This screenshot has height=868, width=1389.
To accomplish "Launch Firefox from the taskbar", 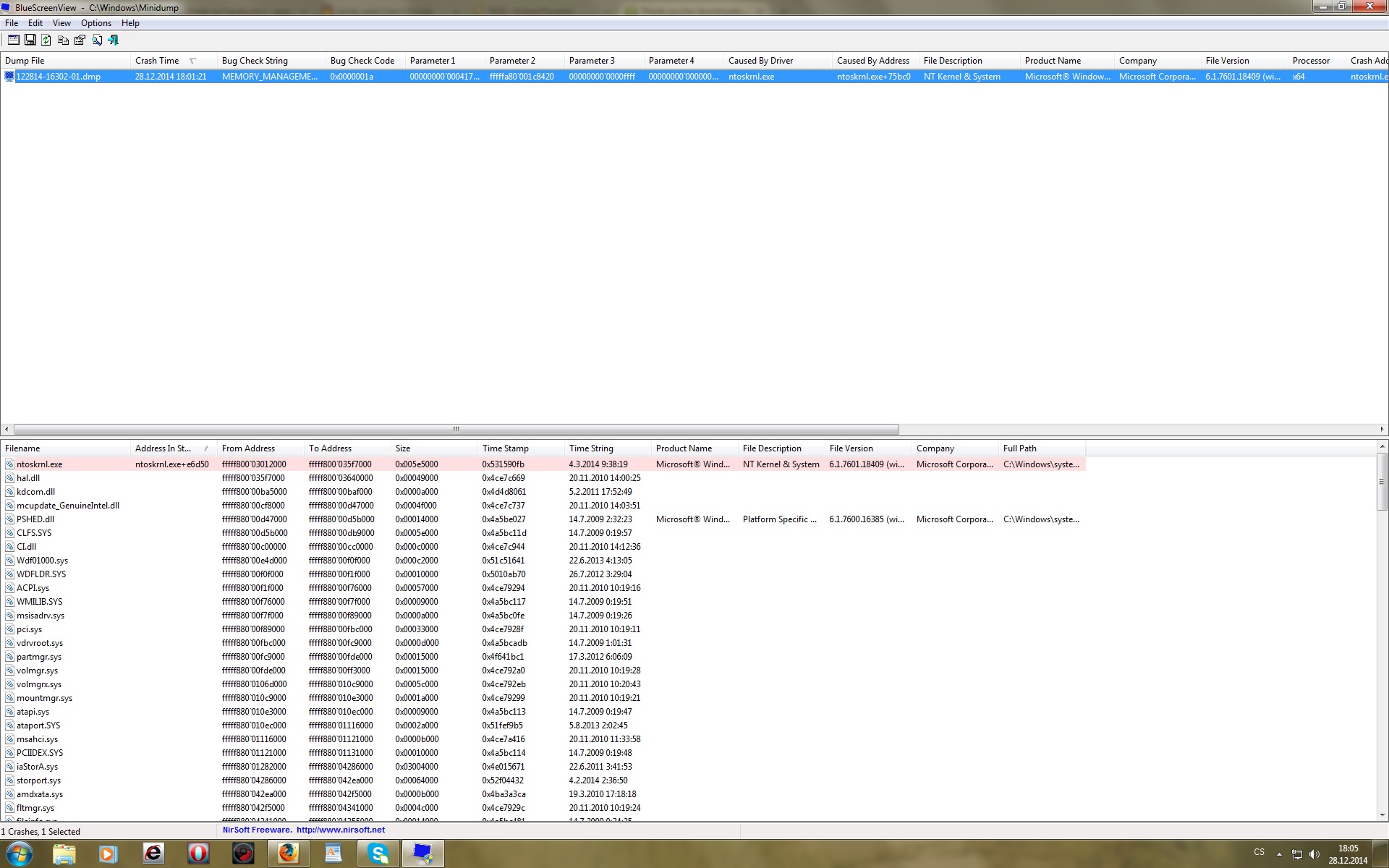I will pos(289,854).
